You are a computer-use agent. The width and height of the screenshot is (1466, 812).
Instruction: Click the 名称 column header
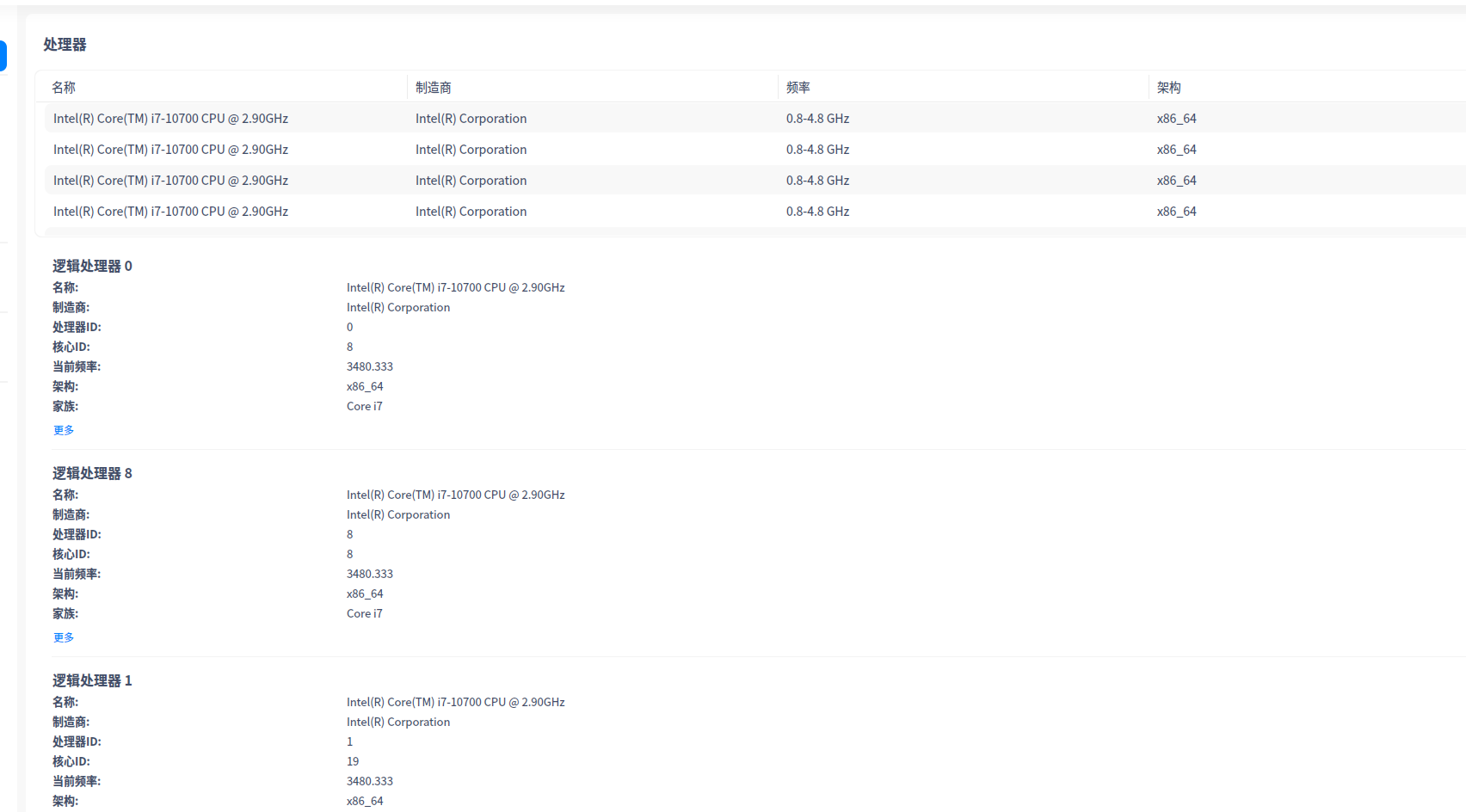click(x=64, y=88)
